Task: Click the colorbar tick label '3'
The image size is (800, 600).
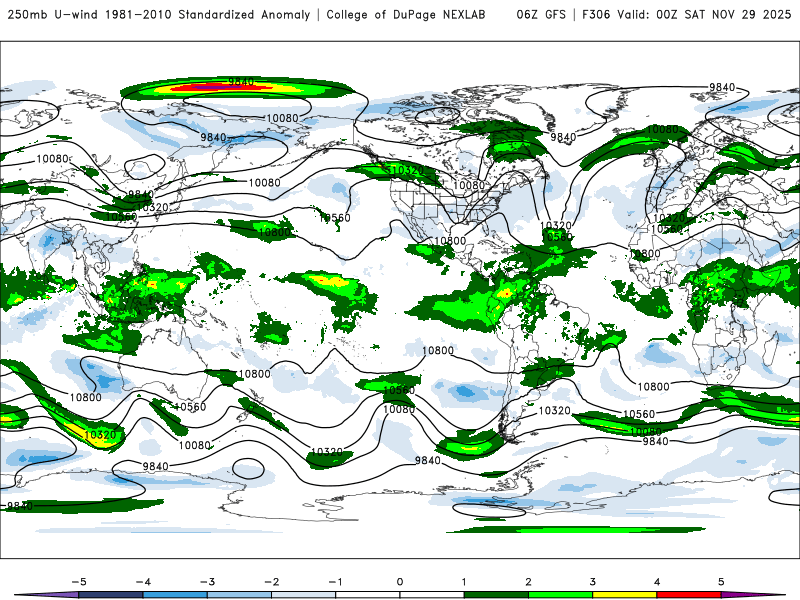Action: click(593, 582)
